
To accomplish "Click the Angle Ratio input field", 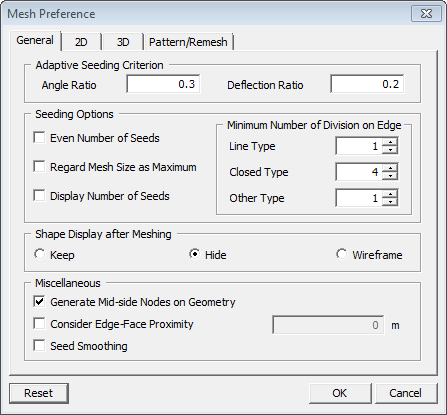I will click(x=163, y=84).
